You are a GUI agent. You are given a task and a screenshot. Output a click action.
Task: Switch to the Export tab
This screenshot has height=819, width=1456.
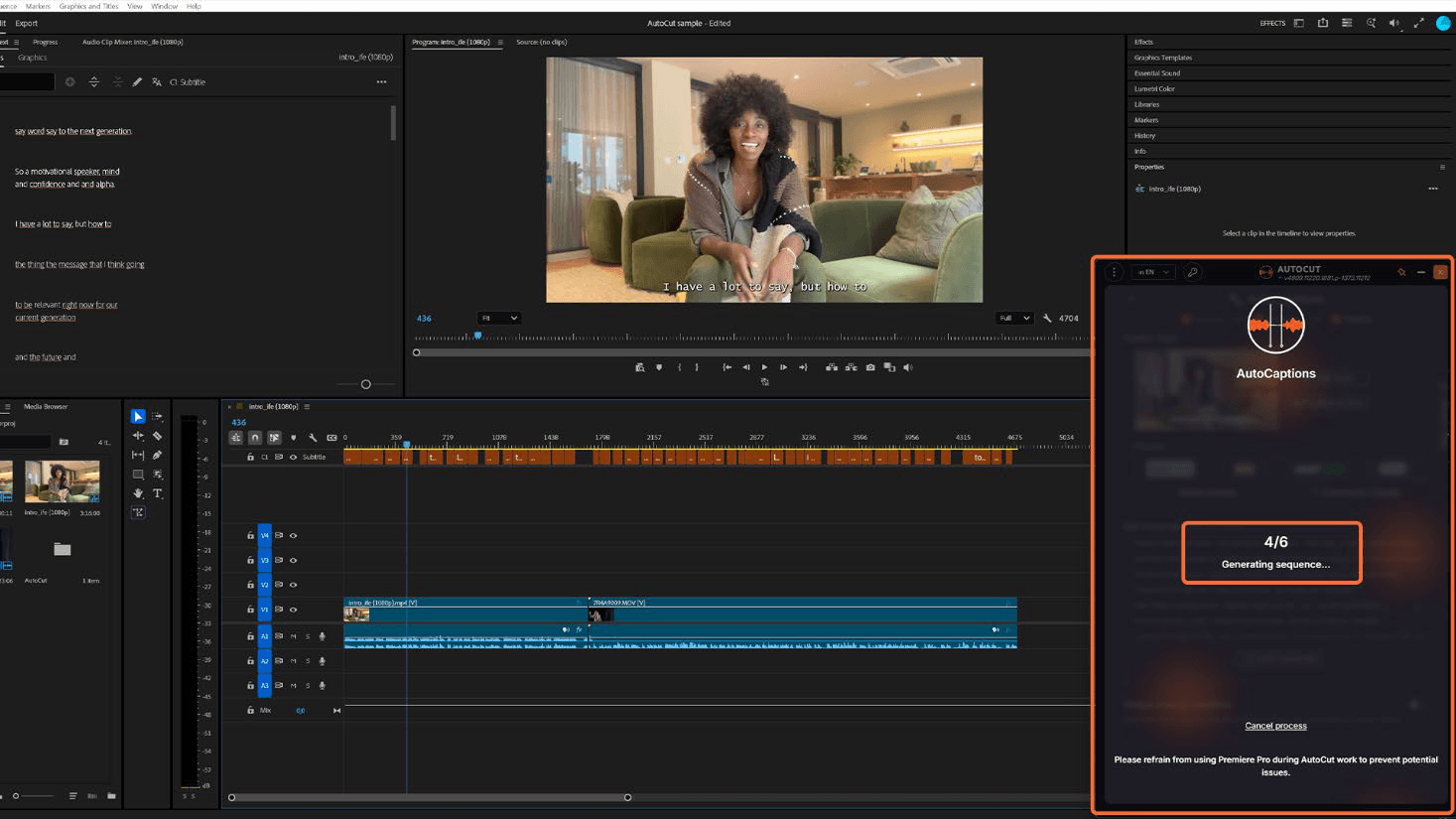27,23
